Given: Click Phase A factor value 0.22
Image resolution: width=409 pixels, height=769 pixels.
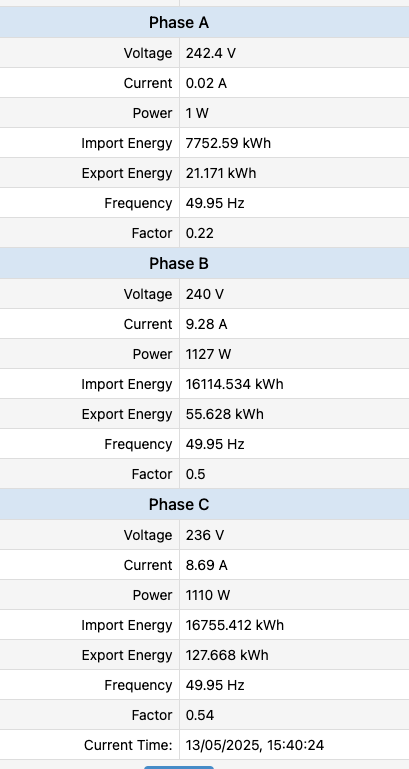Looking at the screenshot, I should click(x=200, y=233).
